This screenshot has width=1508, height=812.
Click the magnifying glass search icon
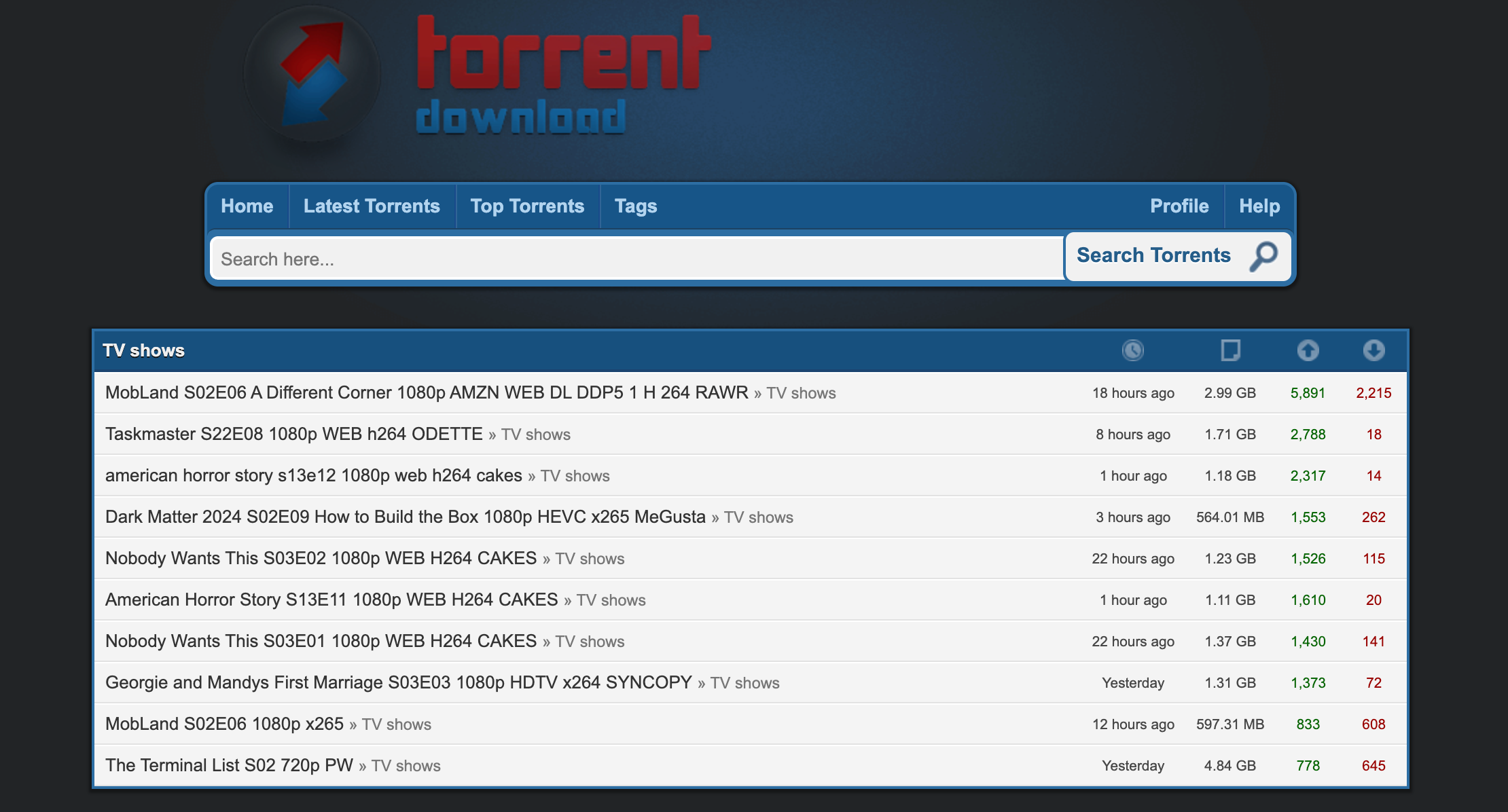click(1263, 256)
